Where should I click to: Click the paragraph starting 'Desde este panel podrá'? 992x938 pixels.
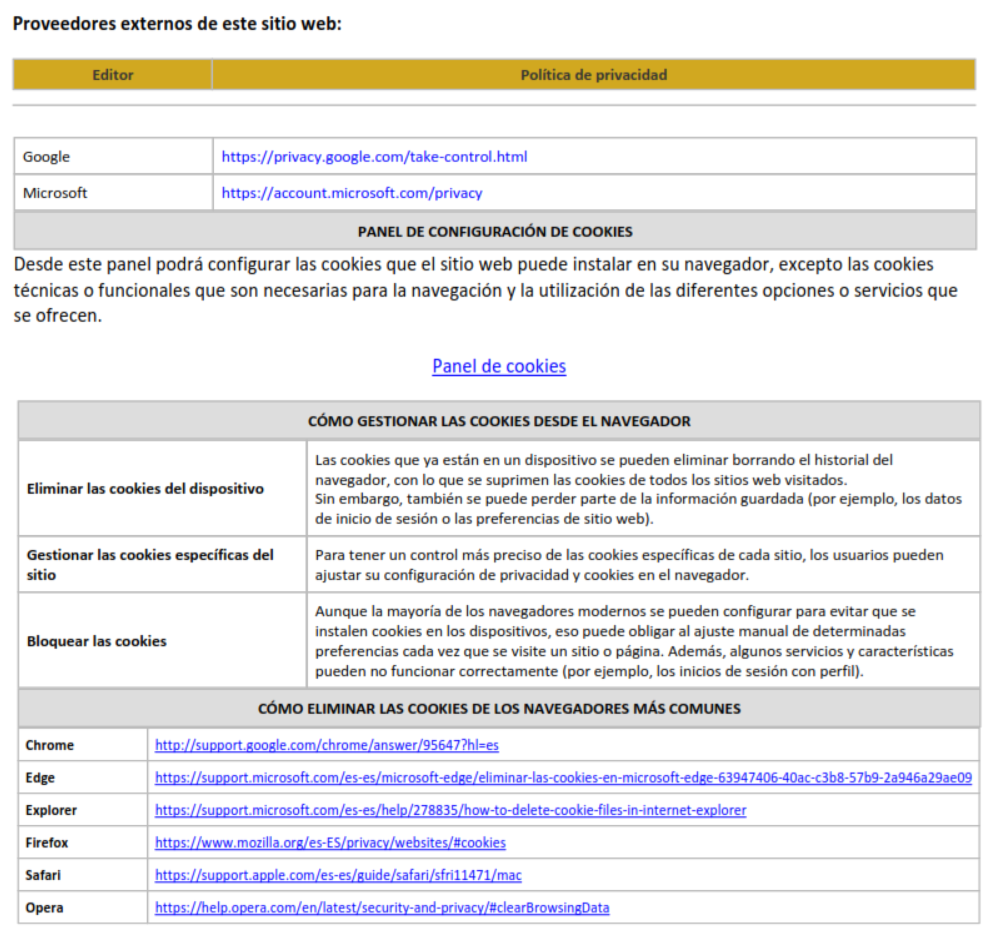tap(486, 290)
